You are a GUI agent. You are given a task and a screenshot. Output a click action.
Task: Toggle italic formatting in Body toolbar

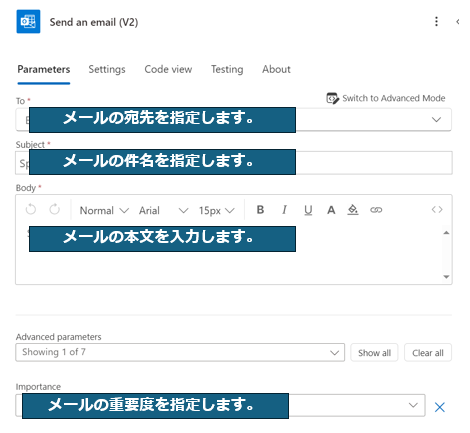(x=284, y=210)
